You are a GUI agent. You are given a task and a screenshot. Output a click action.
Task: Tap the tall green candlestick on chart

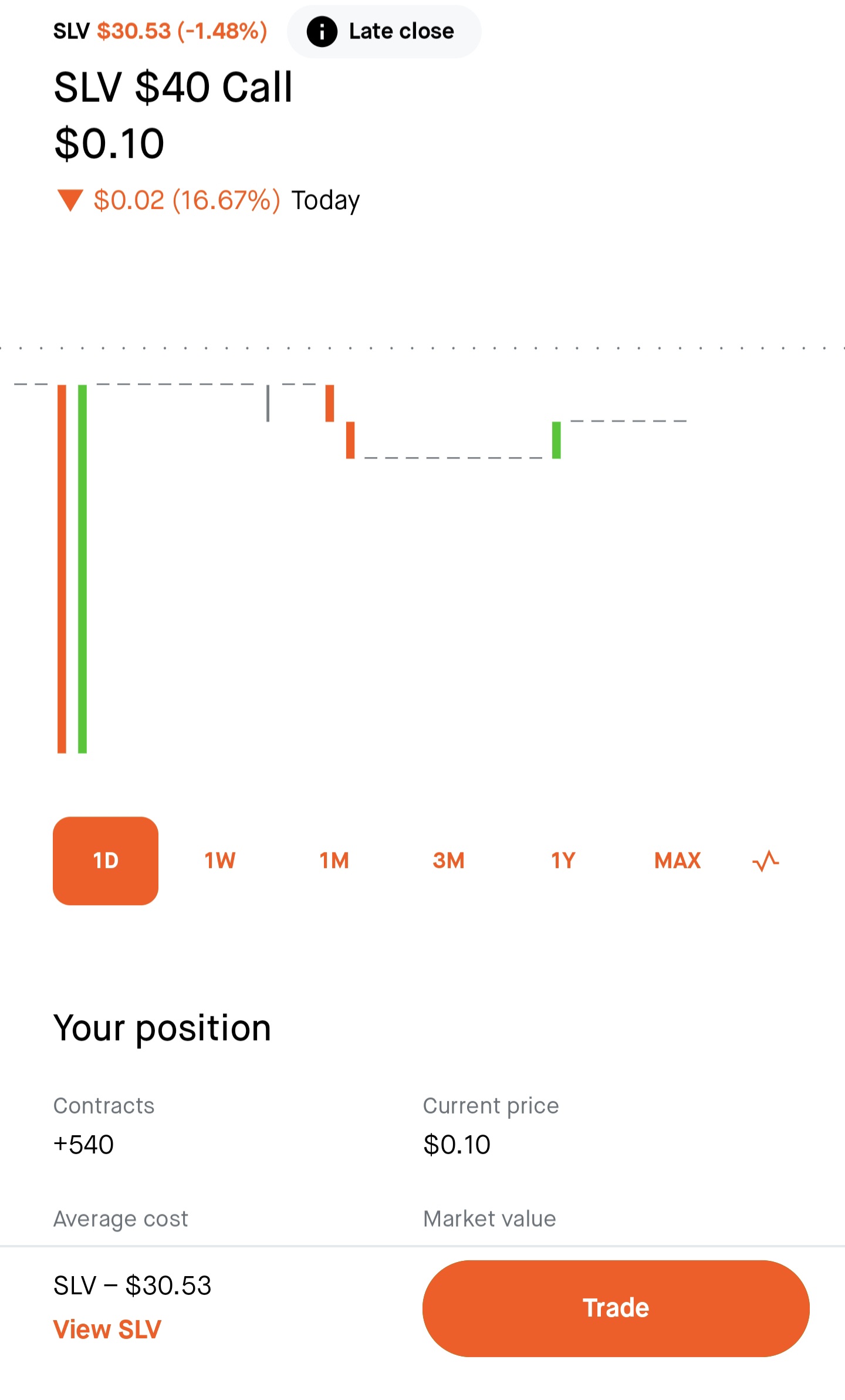click(83, 568)
